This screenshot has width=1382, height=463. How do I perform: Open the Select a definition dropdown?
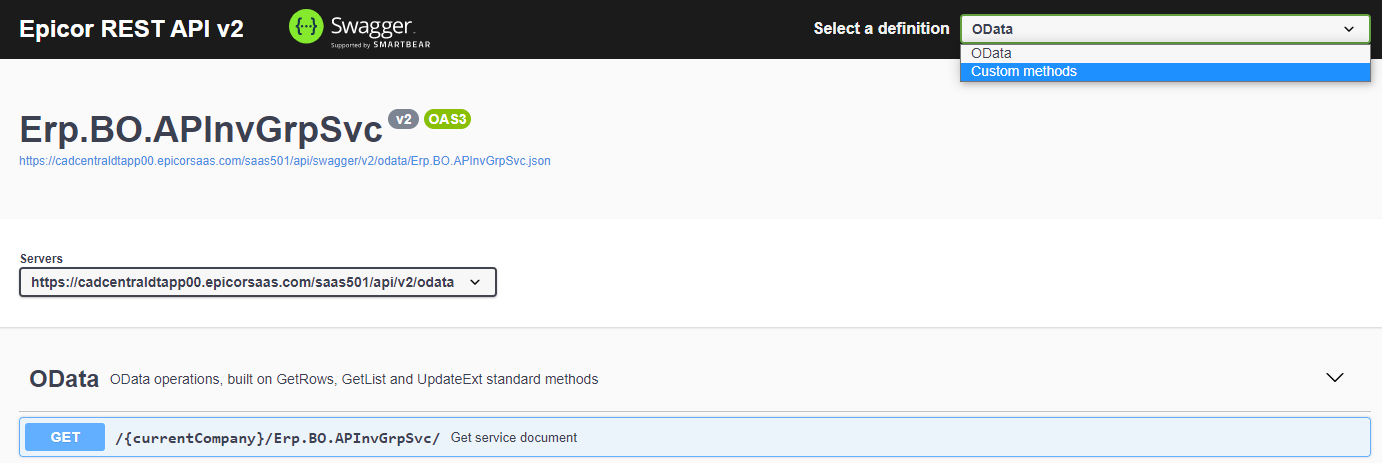tap(1165, 29)
